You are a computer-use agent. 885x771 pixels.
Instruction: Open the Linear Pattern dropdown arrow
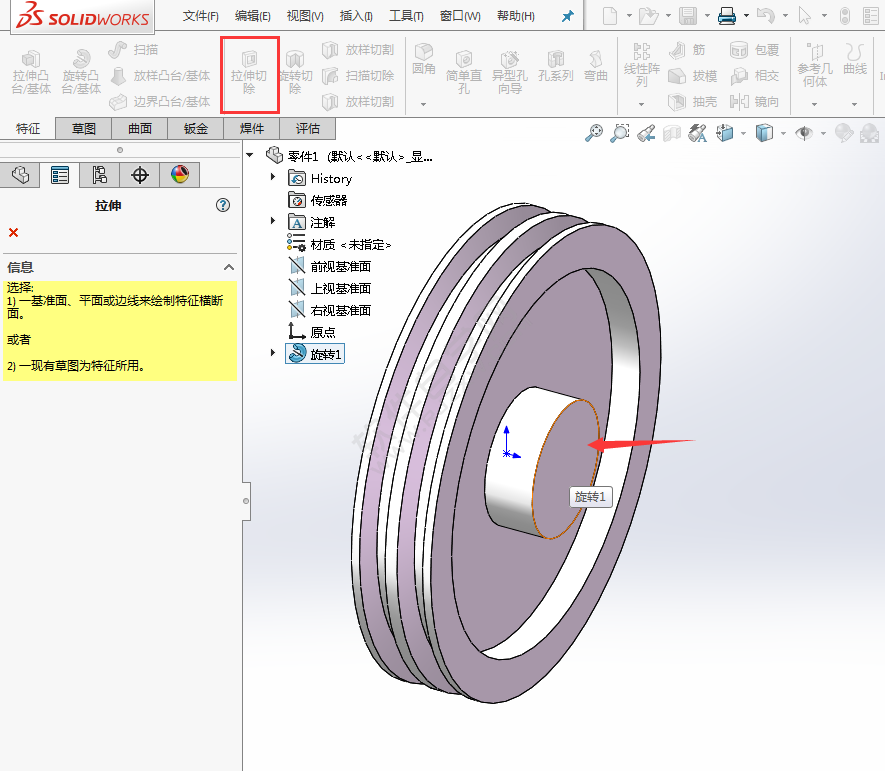coord(641,104)
